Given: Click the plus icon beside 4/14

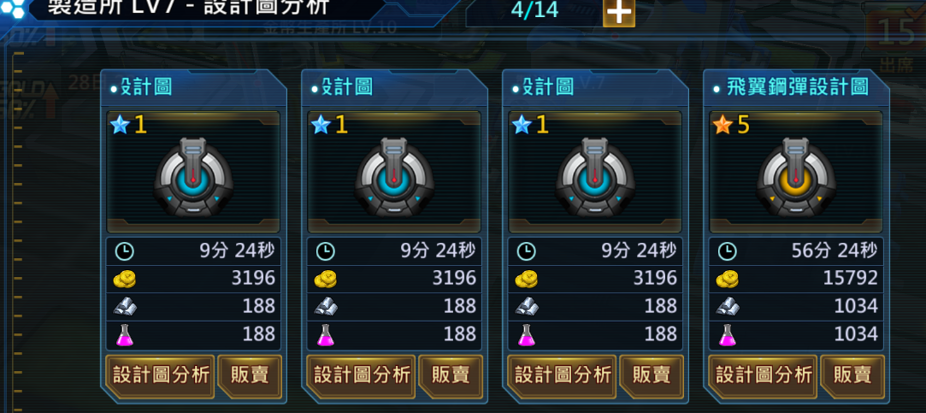Looking at the screenshot, I should pos(618,12).
